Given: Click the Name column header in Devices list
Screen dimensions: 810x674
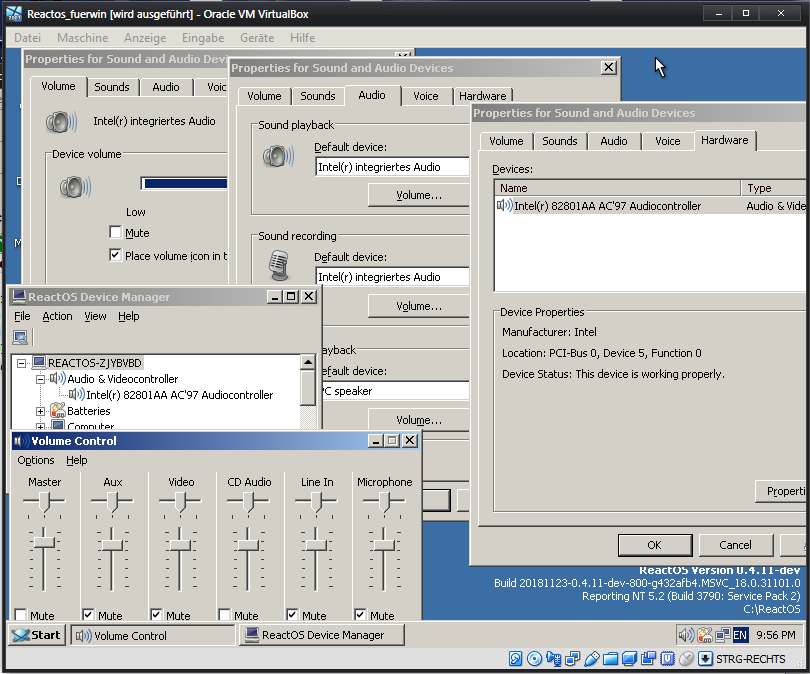Looking at the screenshot, I should (x=617, y=188).
